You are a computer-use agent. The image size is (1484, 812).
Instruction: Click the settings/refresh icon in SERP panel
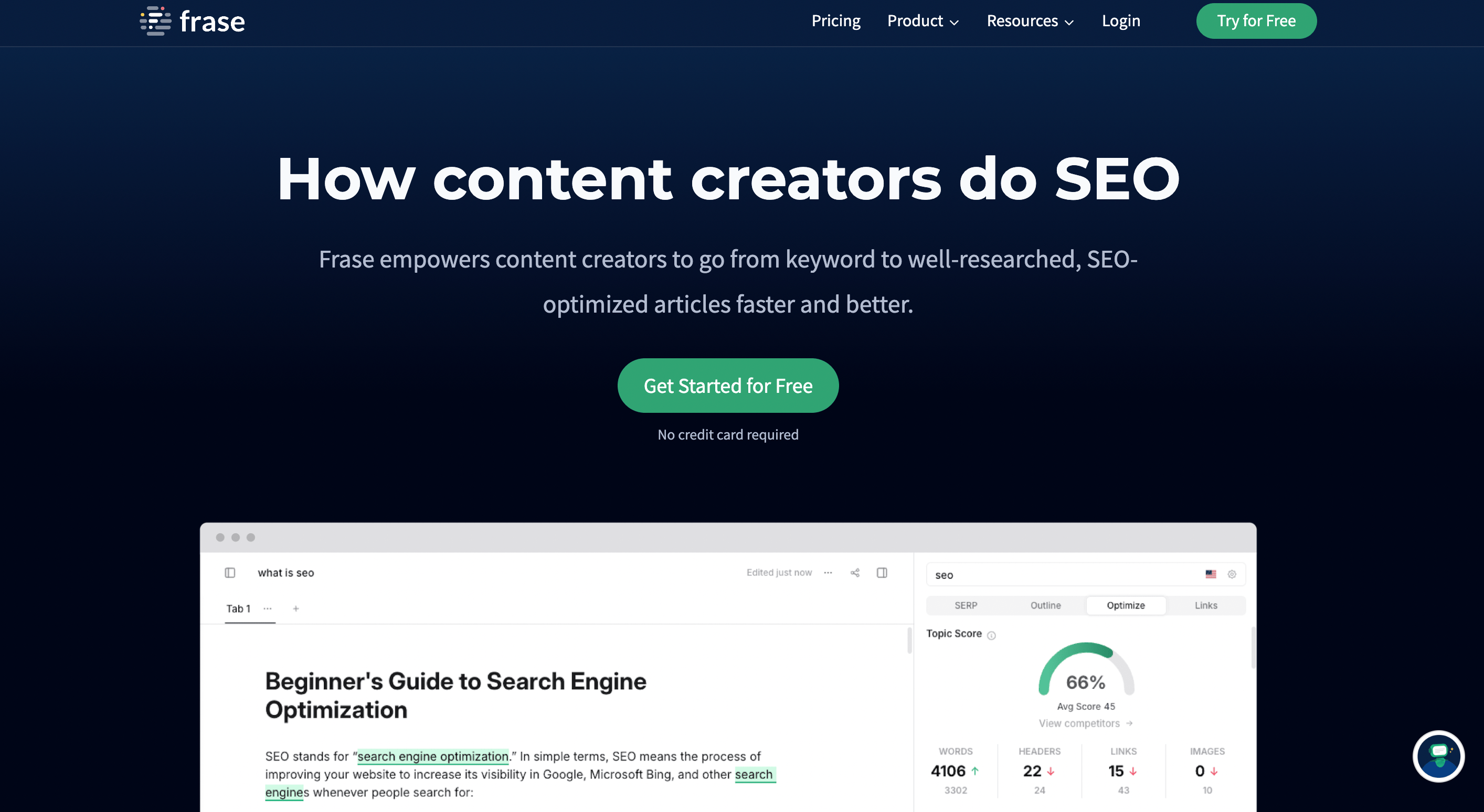click(x=1234, y=575)
